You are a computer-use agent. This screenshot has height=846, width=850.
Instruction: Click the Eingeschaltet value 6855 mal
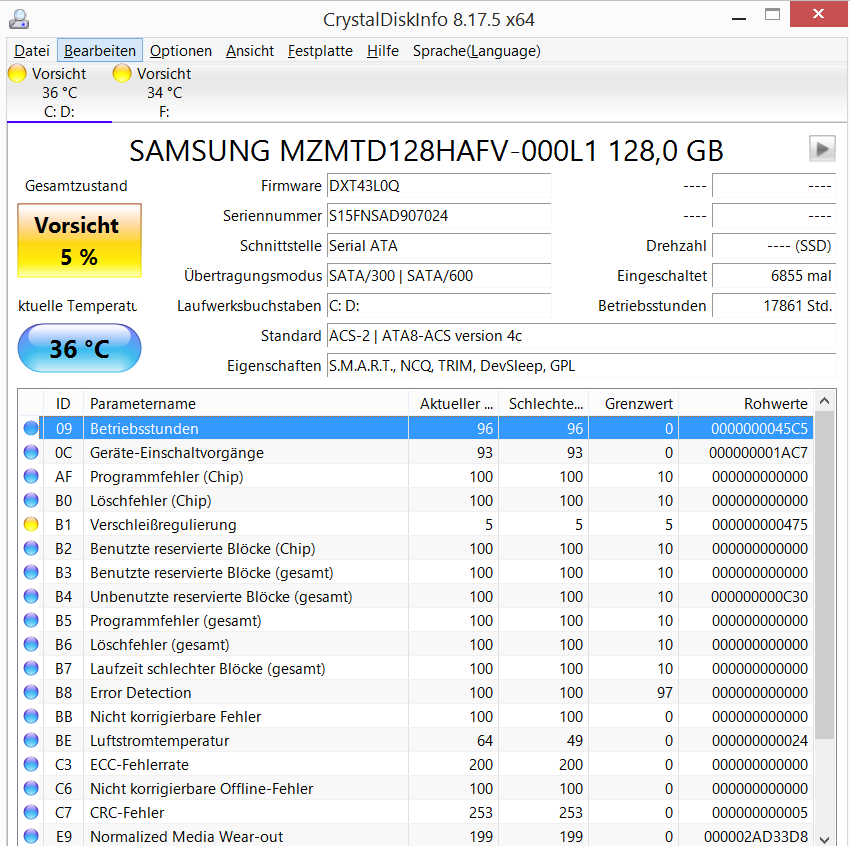774,275
